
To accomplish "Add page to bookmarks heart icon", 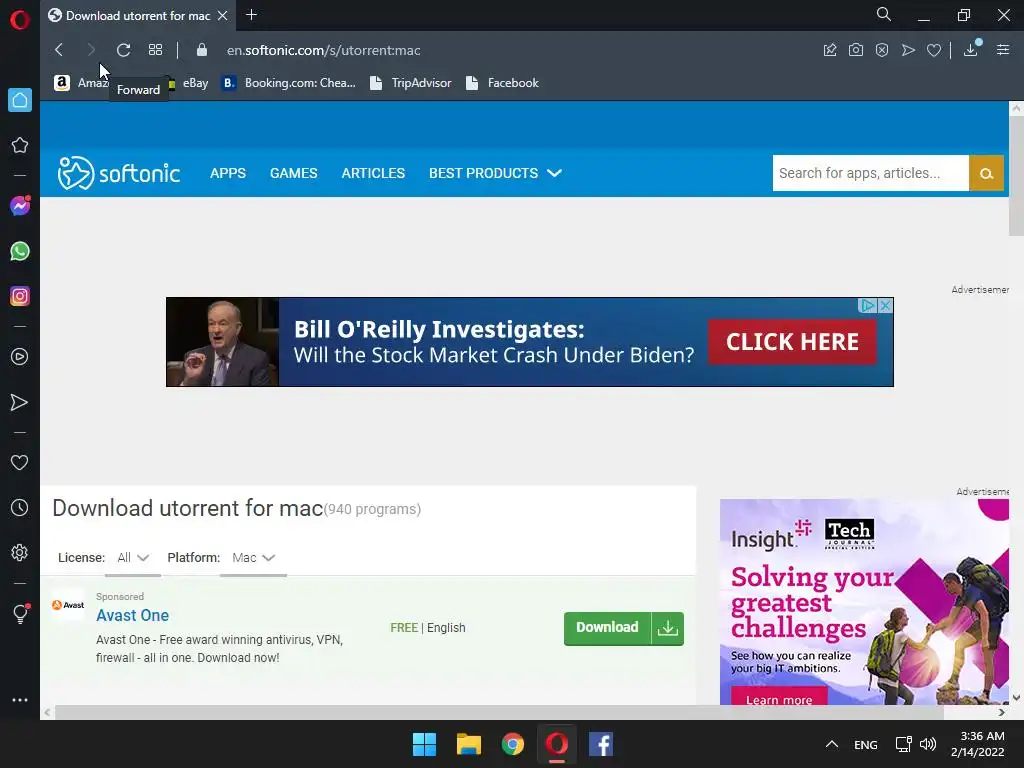I will pyautogui.click(x=934, y=50).
